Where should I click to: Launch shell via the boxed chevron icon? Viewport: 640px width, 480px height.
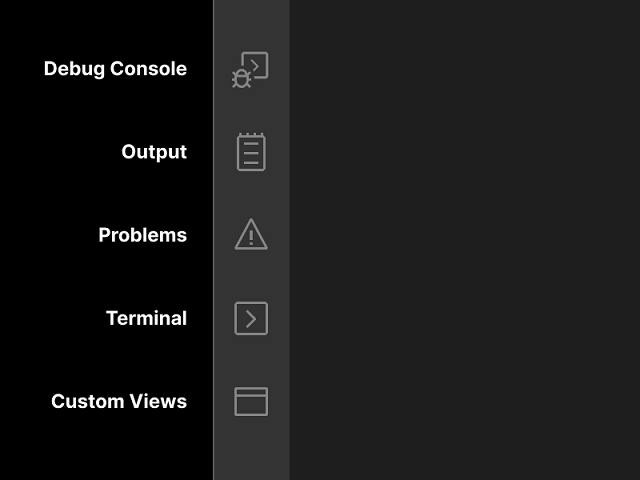coord(251,318)
